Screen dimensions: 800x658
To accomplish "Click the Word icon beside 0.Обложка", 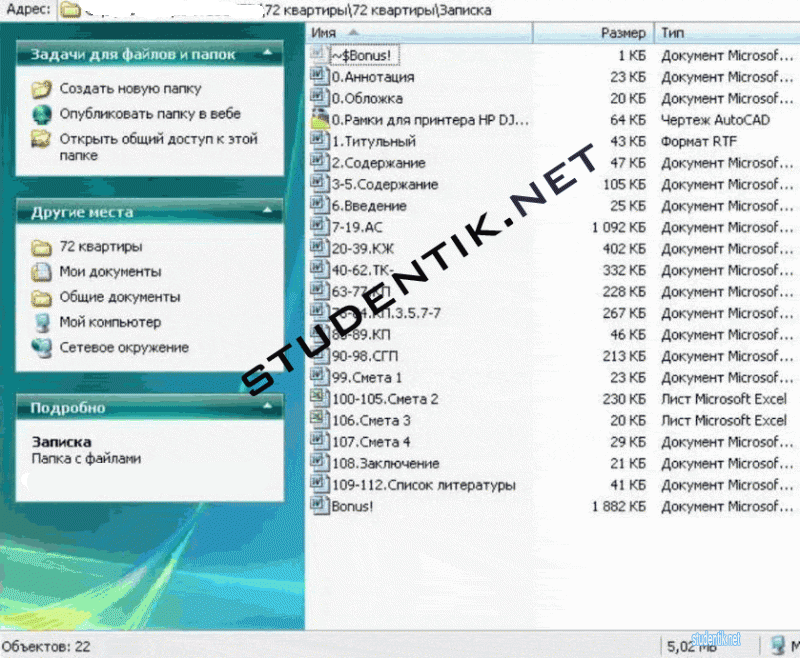I will tap(320, 97).
